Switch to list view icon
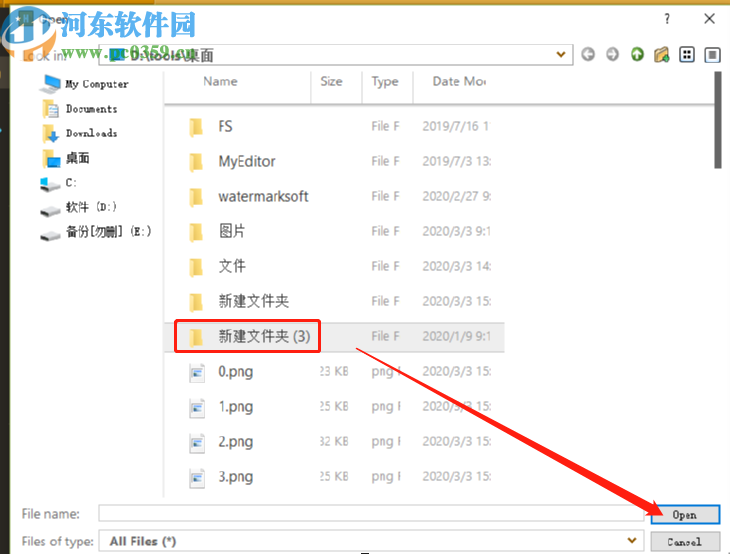 point(687,54)
